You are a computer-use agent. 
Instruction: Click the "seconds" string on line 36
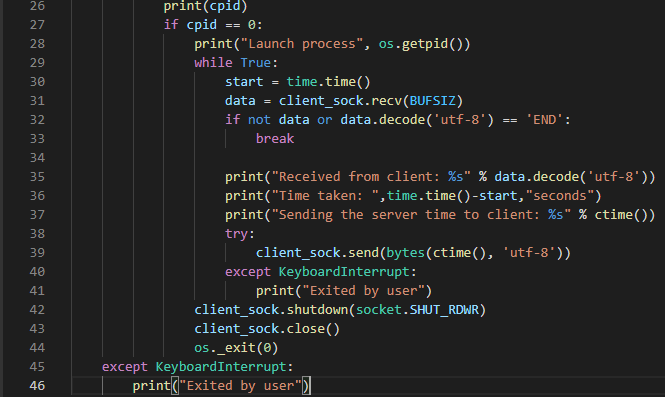[560, 196]
